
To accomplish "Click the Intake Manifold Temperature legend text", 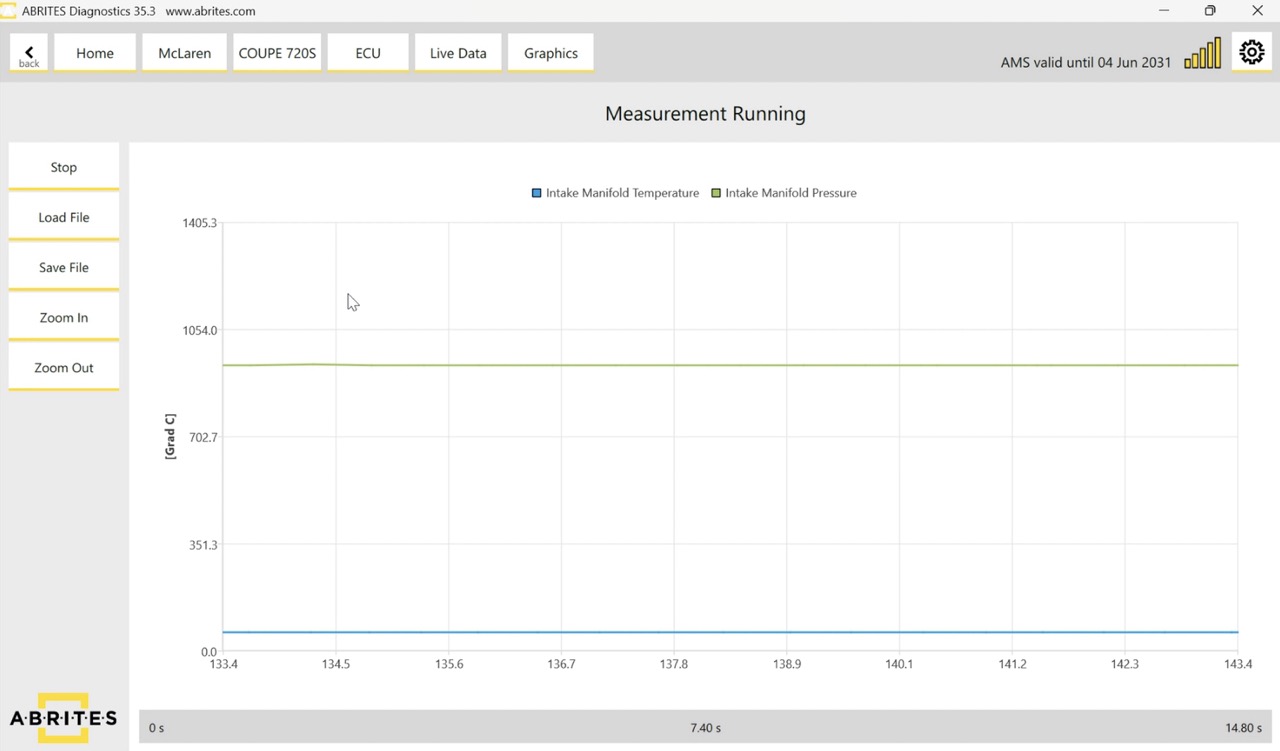I will coord(622,193).
